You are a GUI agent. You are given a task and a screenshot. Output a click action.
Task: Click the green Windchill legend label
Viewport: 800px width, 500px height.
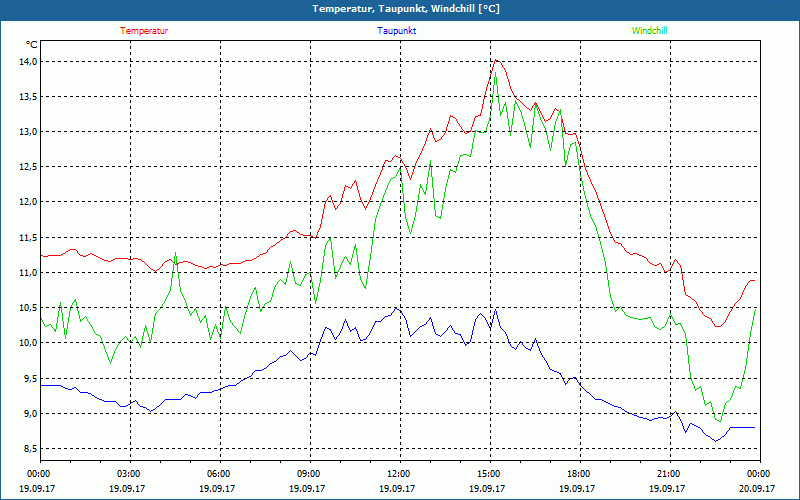tap(649, 31)
